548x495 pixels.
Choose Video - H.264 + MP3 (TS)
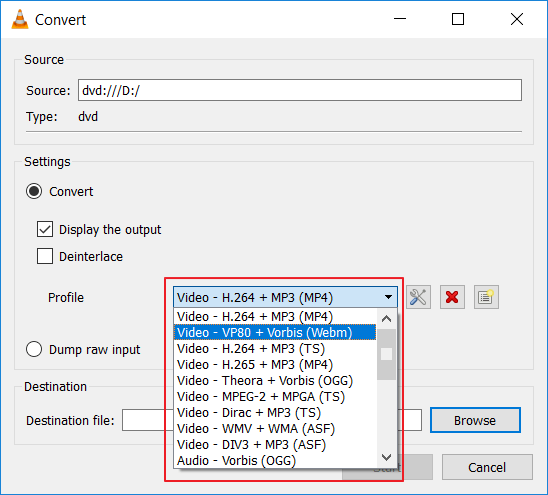click(275, 349)
